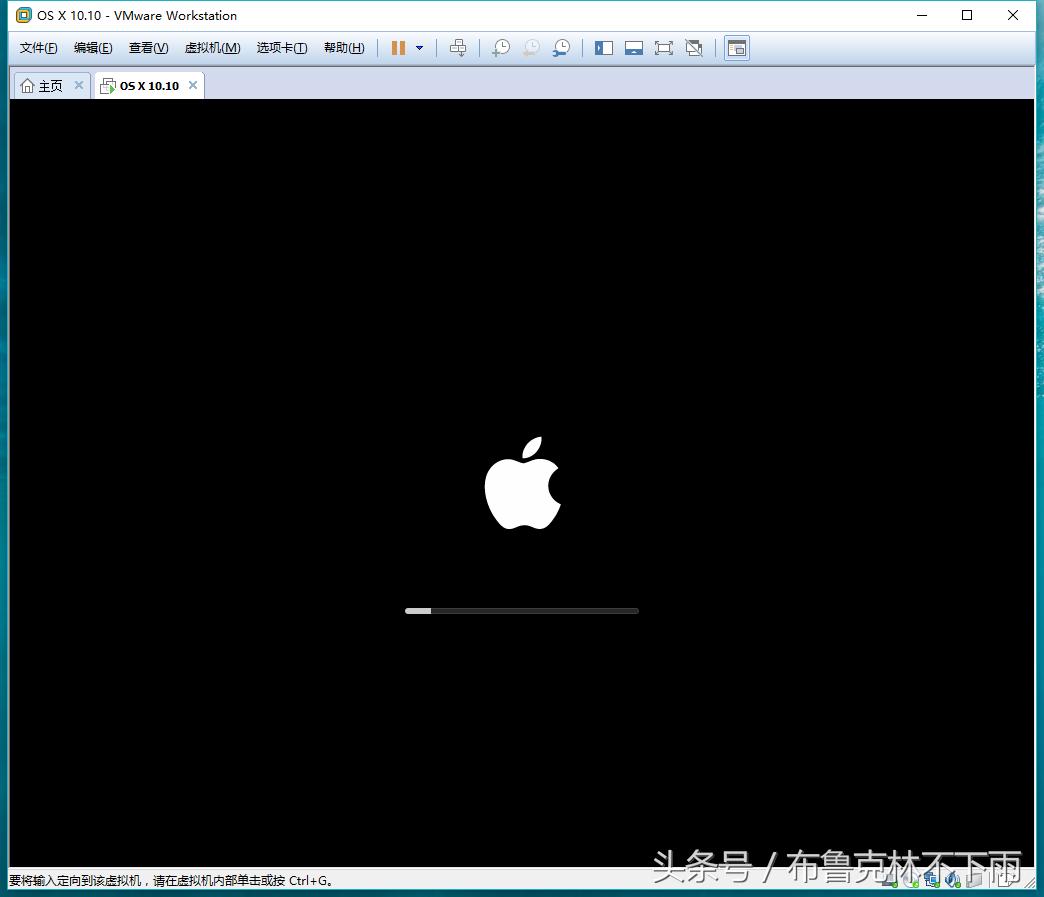The image size is (1044, 897).
Task: Open the 虚拟机(M) menu
Action: click(212, 47)
